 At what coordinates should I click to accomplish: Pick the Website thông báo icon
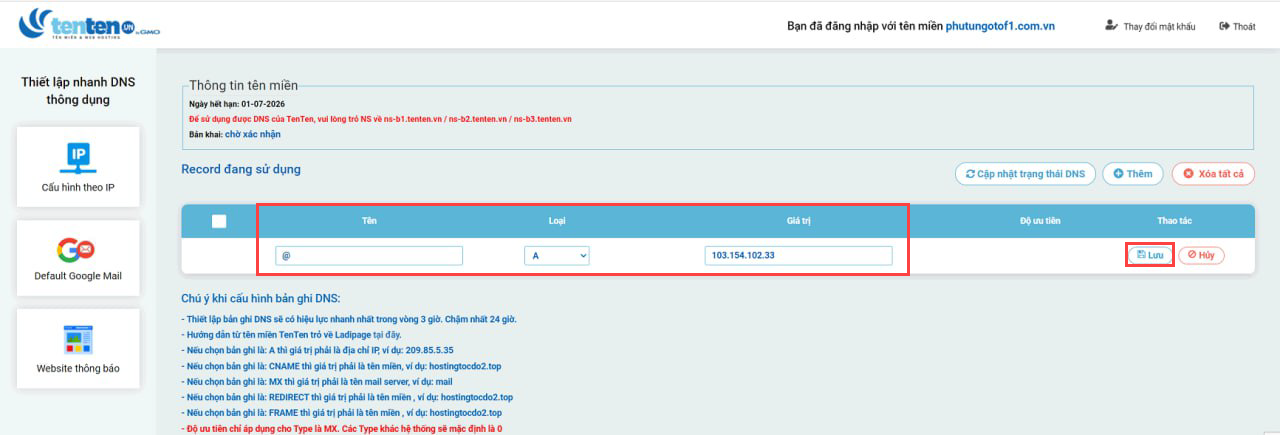78,339
